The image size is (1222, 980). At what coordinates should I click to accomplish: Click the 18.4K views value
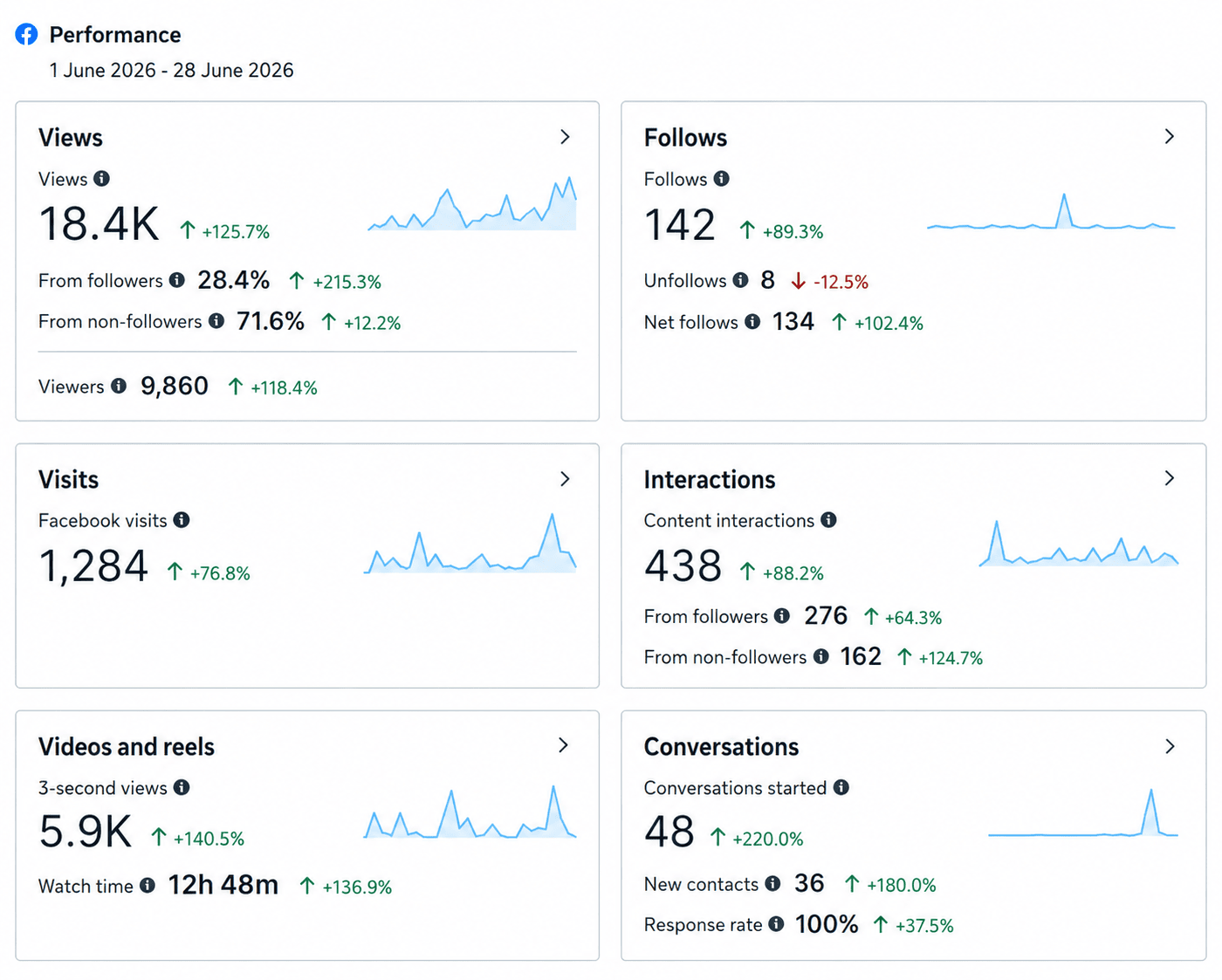coord(100,223)
